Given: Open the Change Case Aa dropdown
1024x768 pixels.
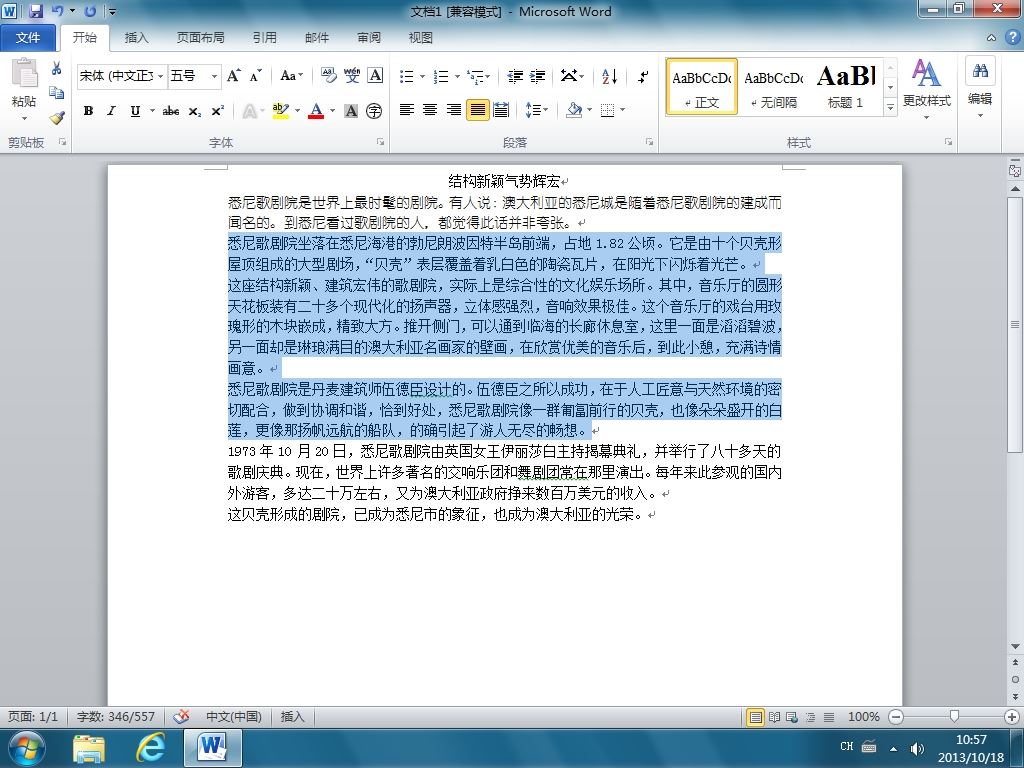Looking at the screenshot, I should coord(291,76).
